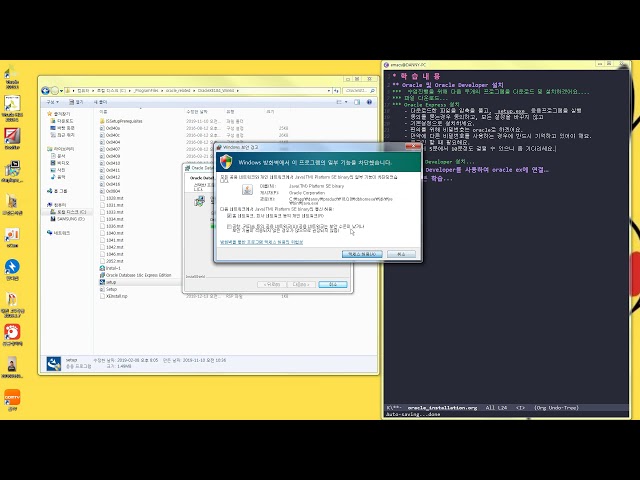The height and width of the screenshot is (480, 640).
Task: Click 새 폴더 (New folder) toolbar item
Action: coord(100,102)
